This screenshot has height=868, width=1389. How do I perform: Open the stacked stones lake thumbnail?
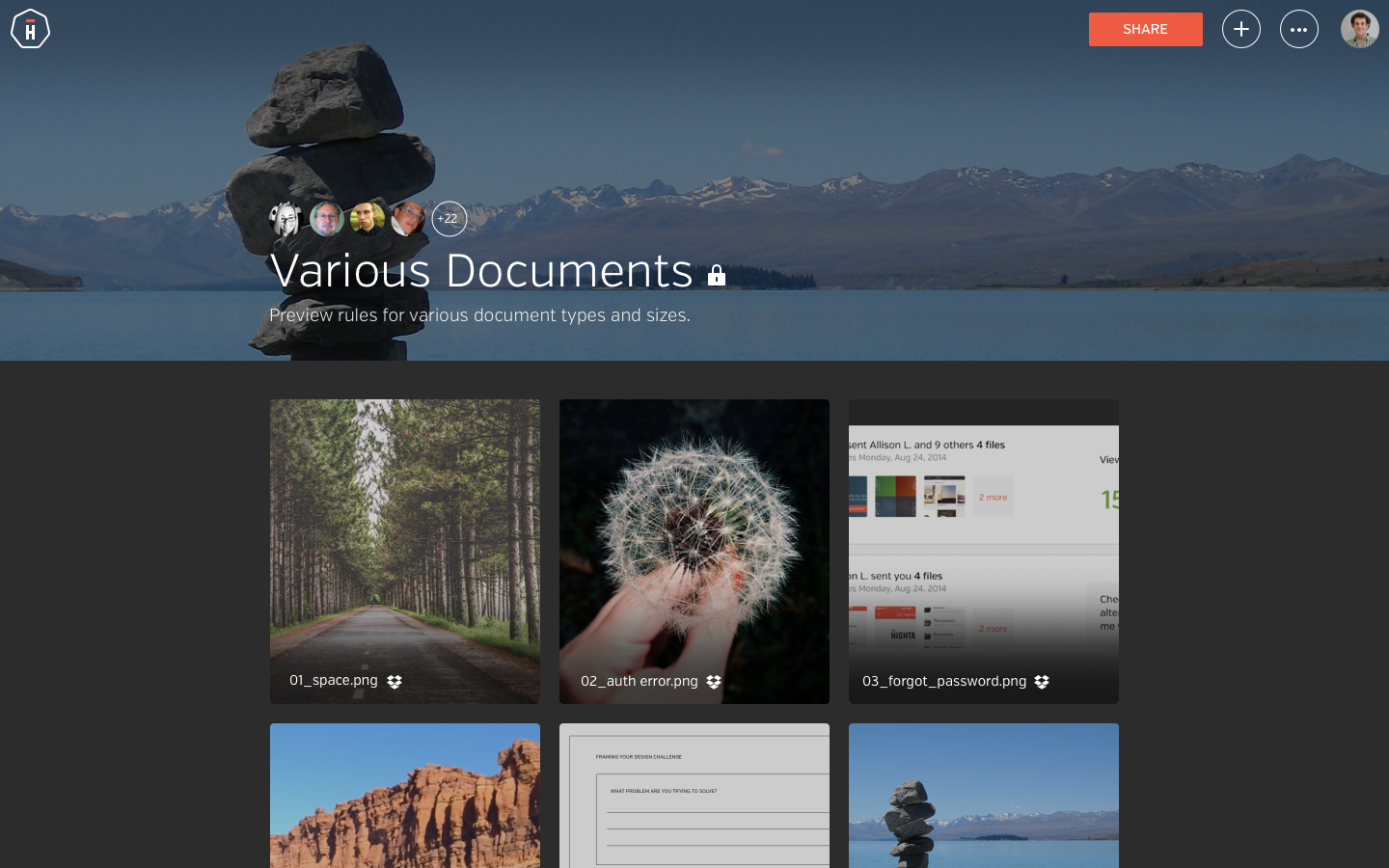click(x=984, y=796)
